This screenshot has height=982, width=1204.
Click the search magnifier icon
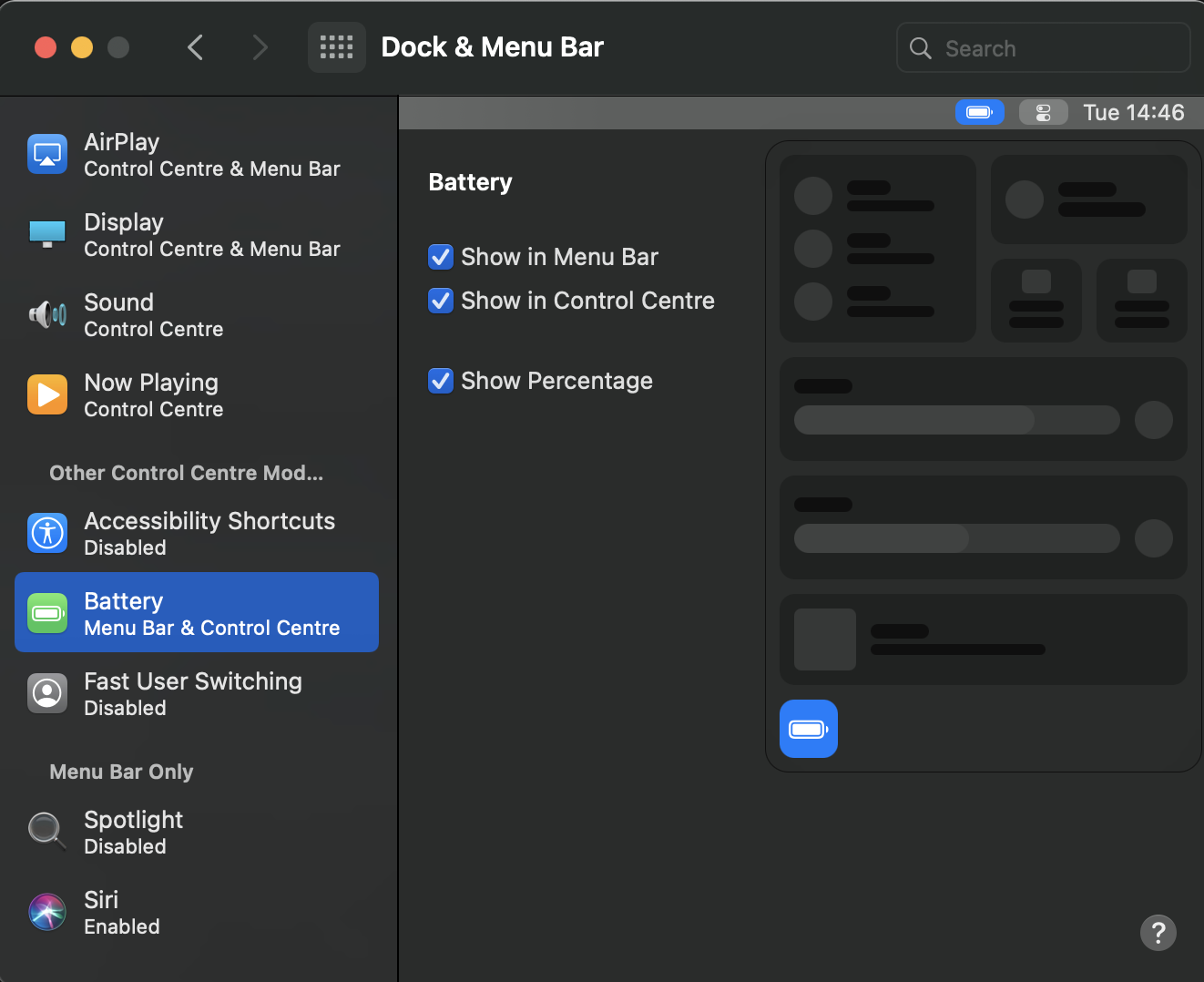coord(921,48)
